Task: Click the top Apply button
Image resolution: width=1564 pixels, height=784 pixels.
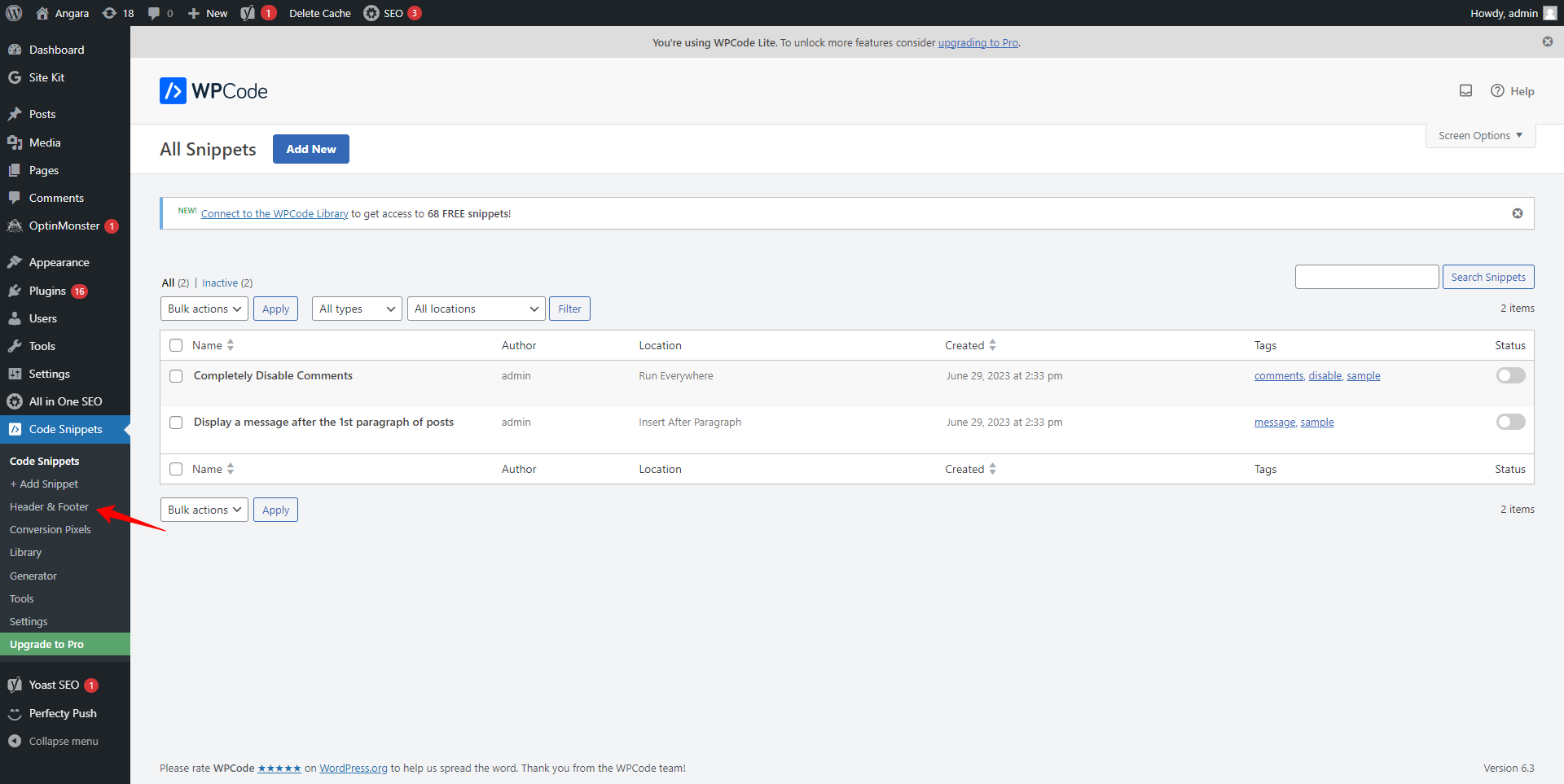Action: [275, 309]
